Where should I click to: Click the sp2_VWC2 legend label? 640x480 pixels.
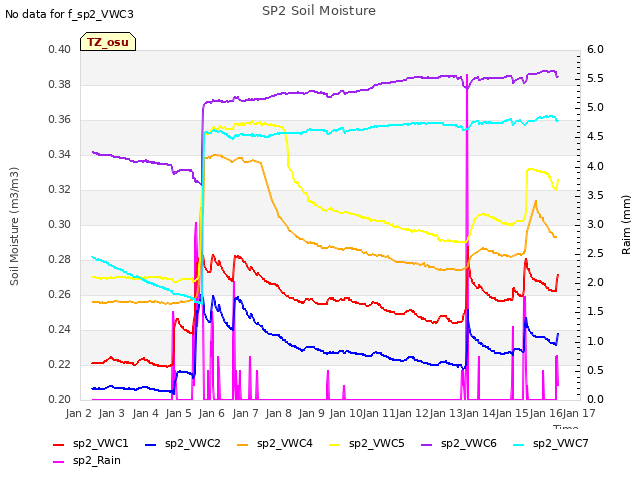[x=193, y=443]
